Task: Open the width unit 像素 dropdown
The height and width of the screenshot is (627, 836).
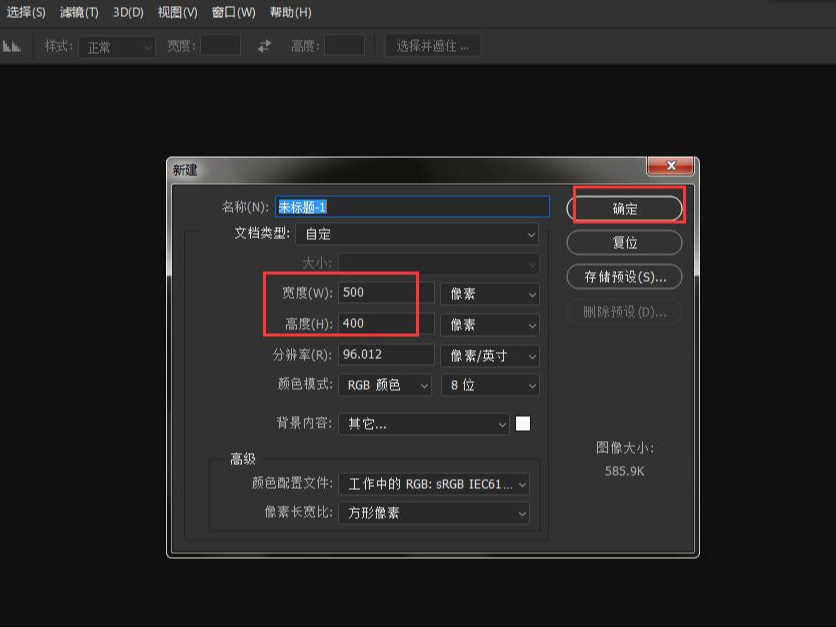Action: pos(489,293)
